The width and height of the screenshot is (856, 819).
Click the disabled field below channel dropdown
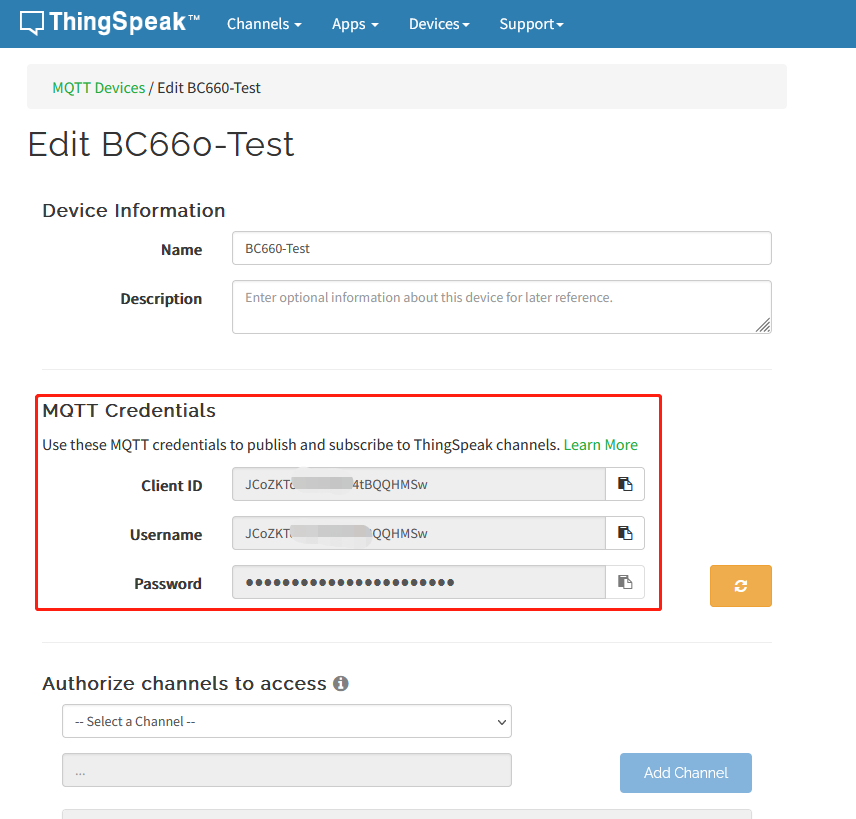pos(287,770)
